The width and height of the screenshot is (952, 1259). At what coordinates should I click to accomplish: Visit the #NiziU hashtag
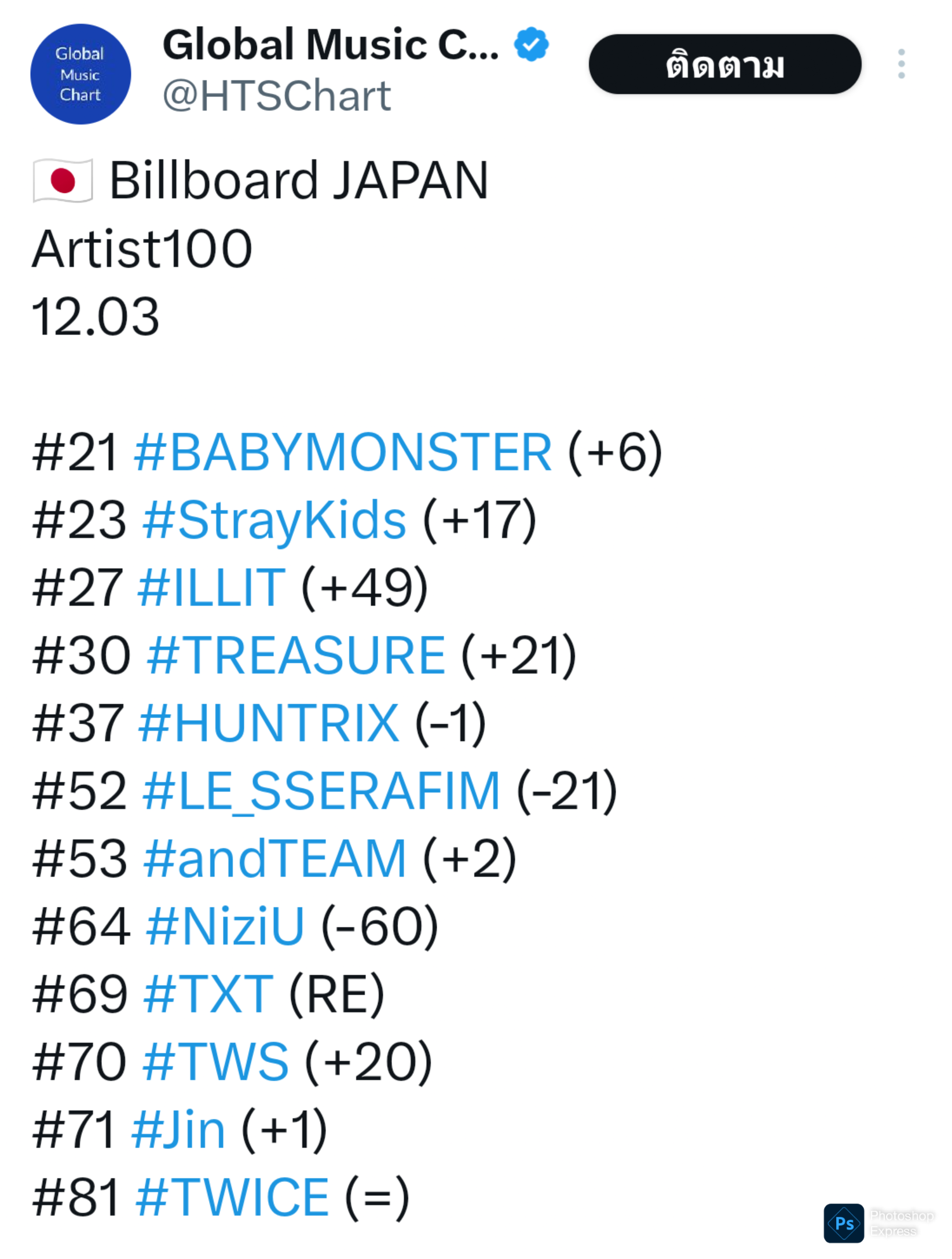click(x=225, y=927)
